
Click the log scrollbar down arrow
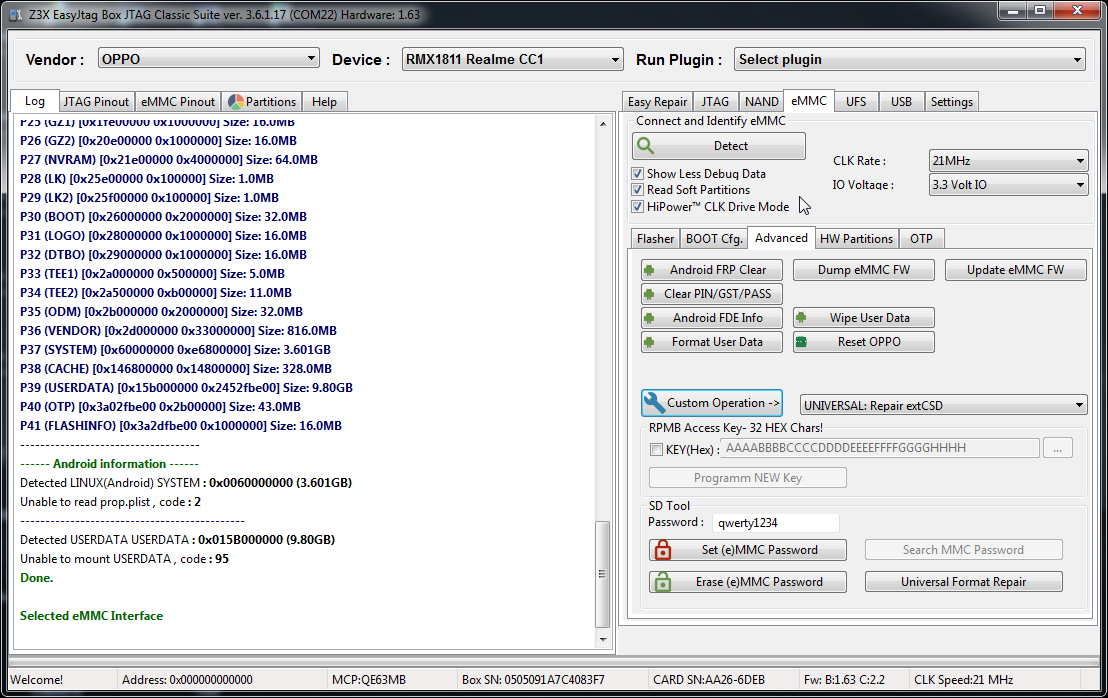tap(603, 640)
